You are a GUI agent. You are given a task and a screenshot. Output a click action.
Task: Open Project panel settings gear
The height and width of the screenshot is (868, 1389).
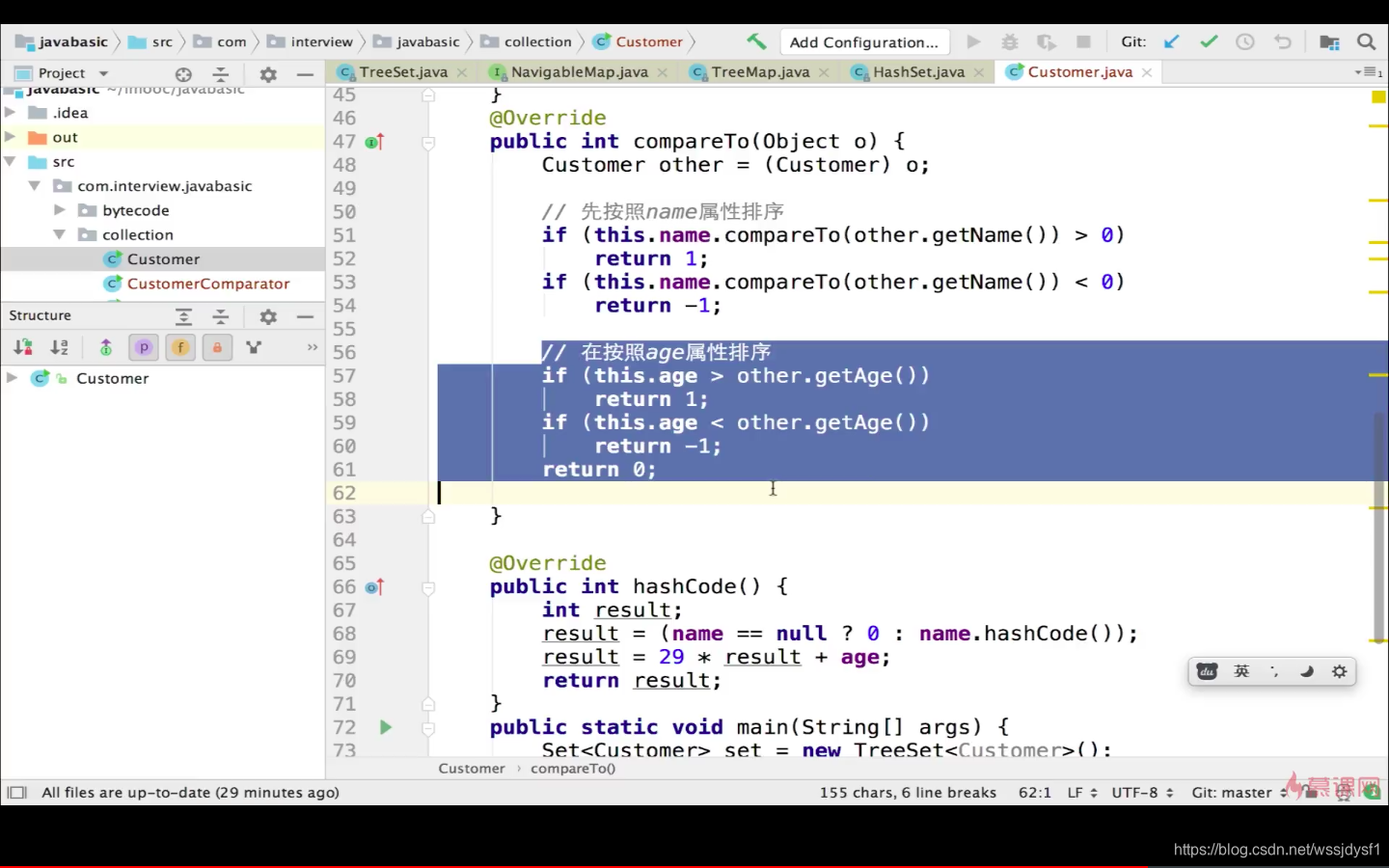pyautogui.click(x=268, y=73)
